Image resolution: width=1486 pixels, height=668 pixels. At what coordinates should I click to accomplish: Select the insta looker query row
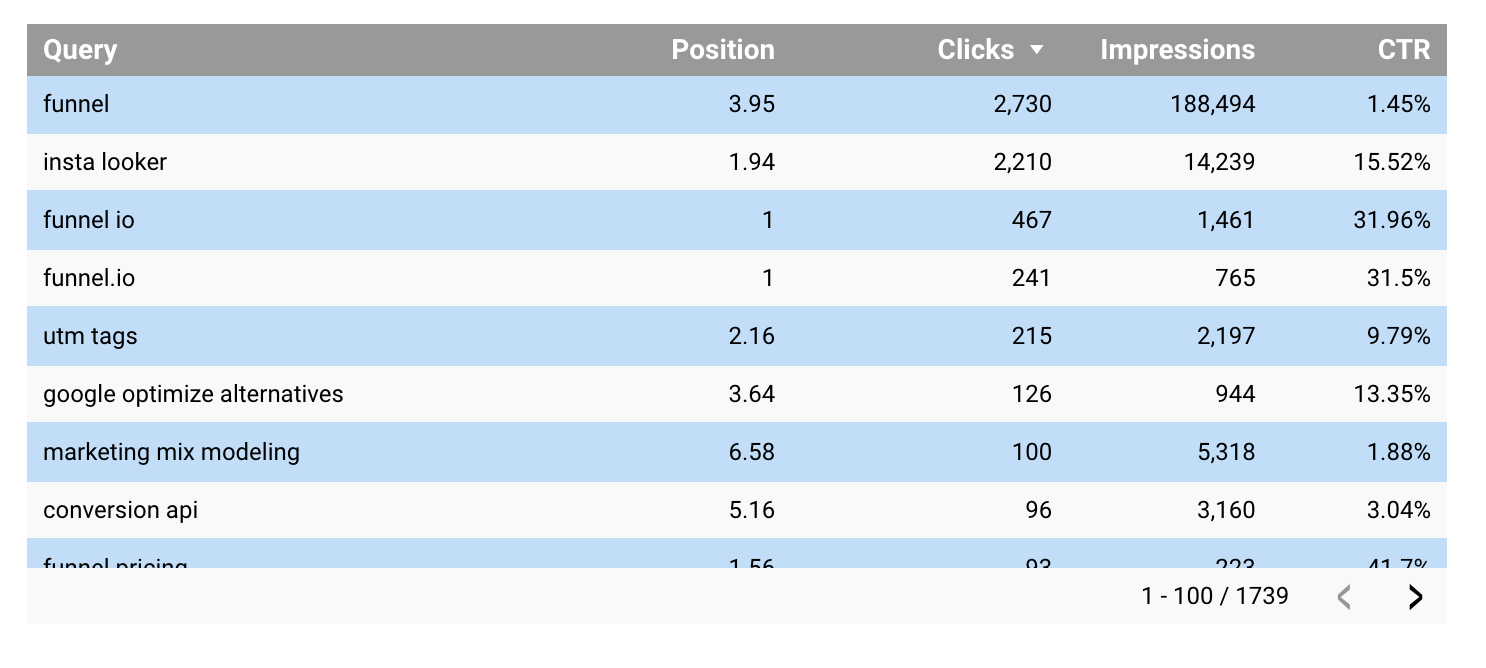pos(104,162)
